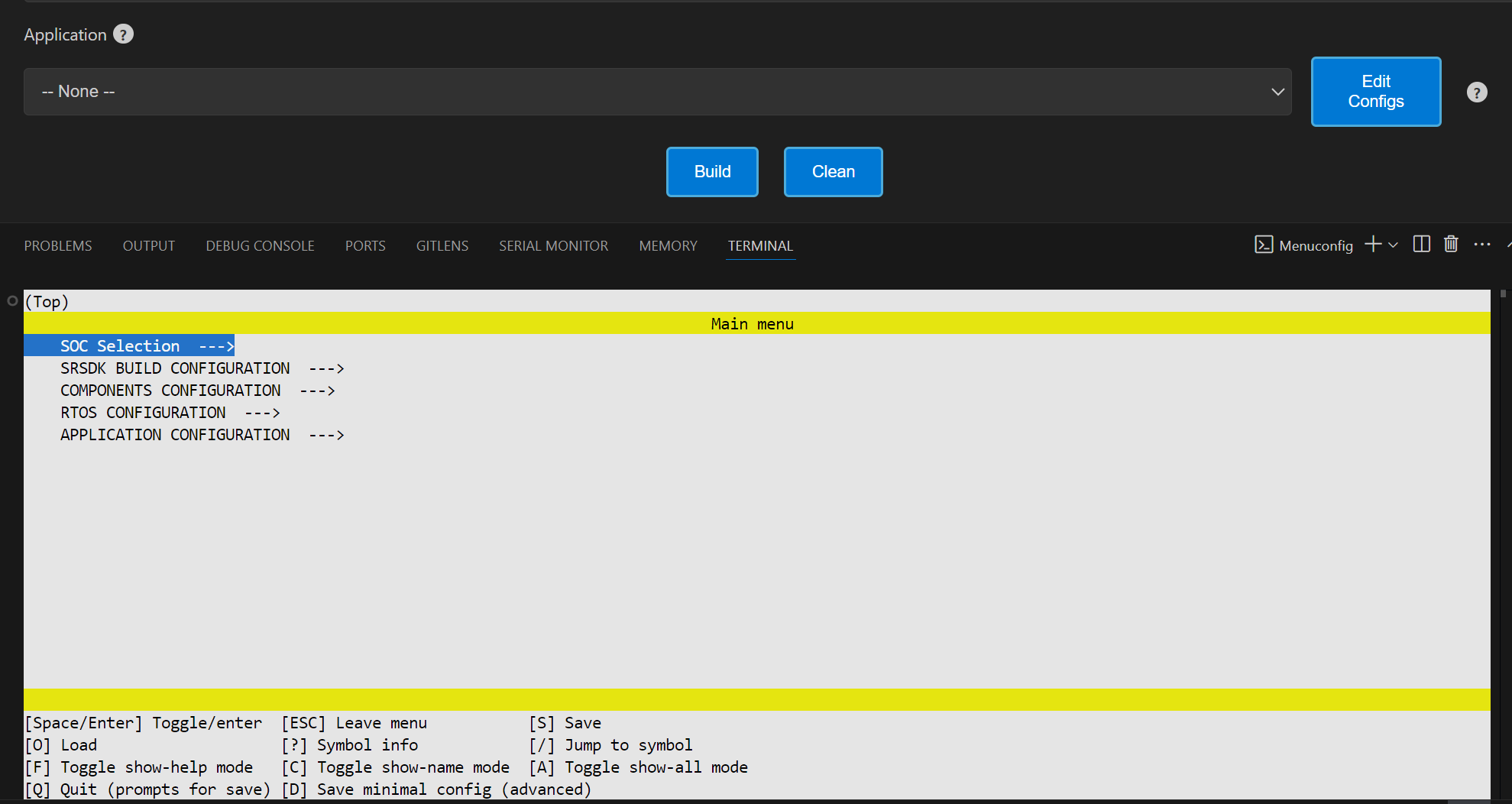Image resolution: width=1512 pixels, height=804 pixels.
Task: Select COMPONENTS CONFIGURATION menu entry
Action: [170, 391]
